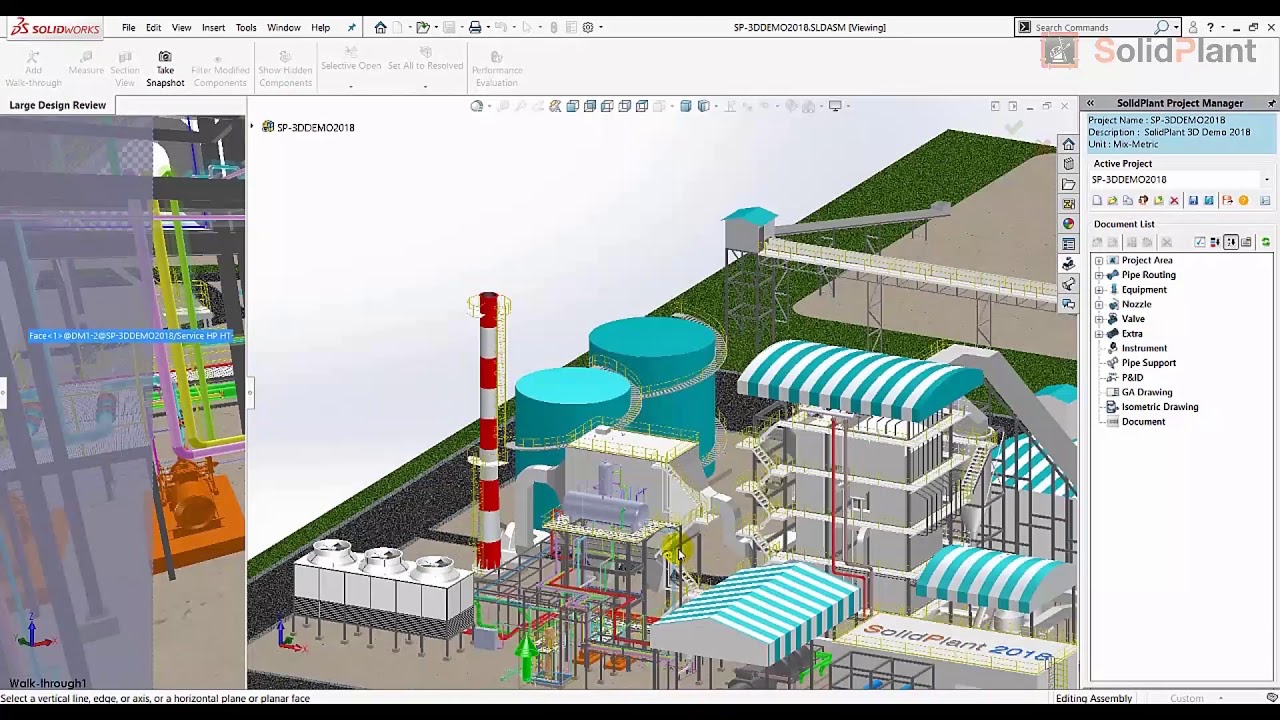Select P&ID in Document List
1280x720 pixels.
[x=1132, y=378]
